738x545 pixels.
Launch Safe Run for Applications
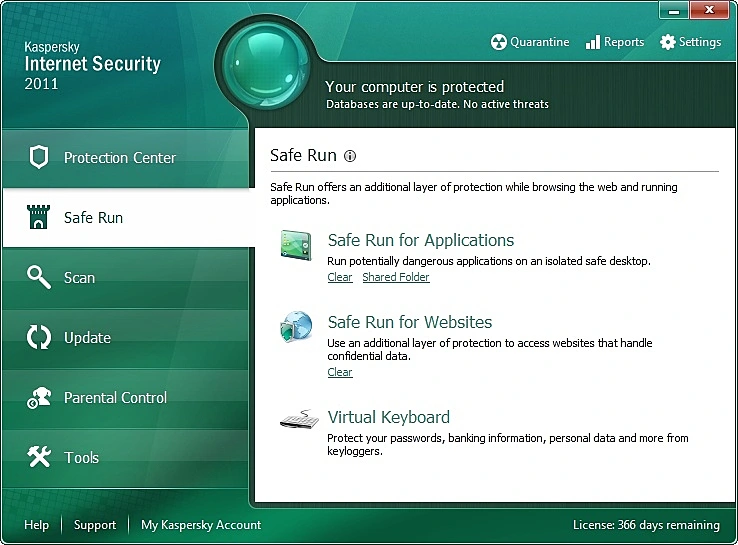[x=420, y=240]
